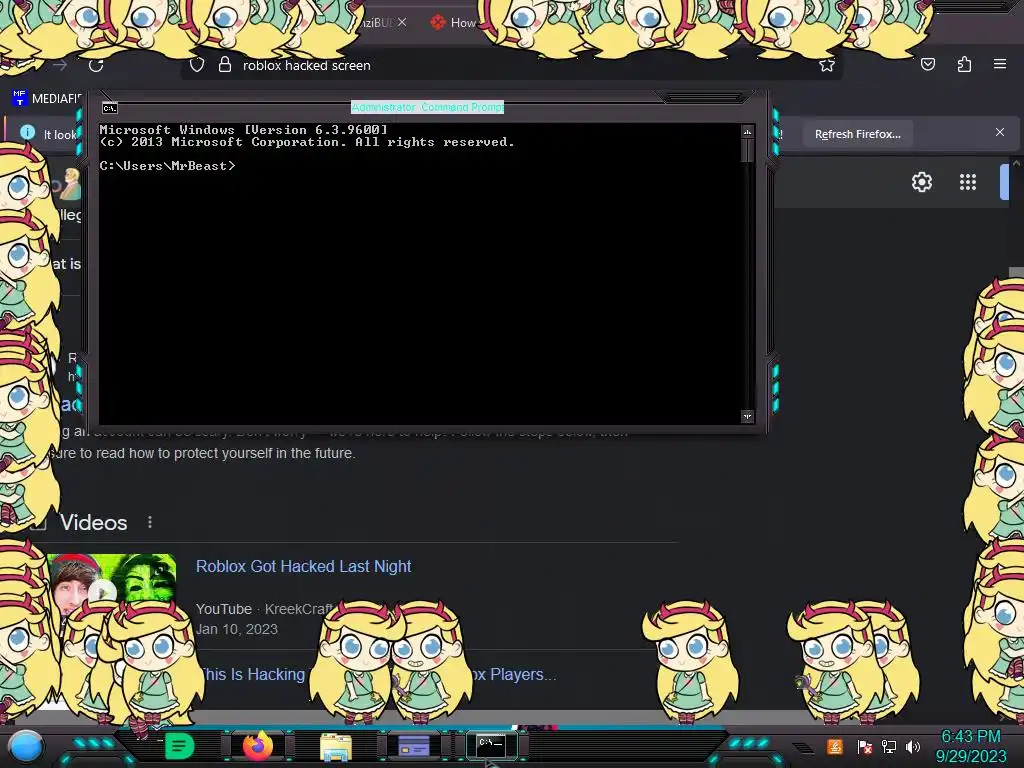Dismiss the Firefox notification bar
This screenshot has width=1024, height=768.
point(999,132)
